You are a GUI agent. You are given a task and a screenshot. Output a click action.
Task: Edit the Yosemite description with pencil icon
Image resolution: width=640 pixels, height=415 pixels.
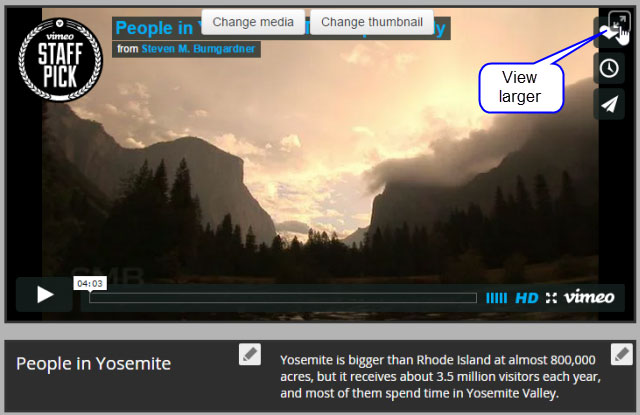[x=622, y=354]
